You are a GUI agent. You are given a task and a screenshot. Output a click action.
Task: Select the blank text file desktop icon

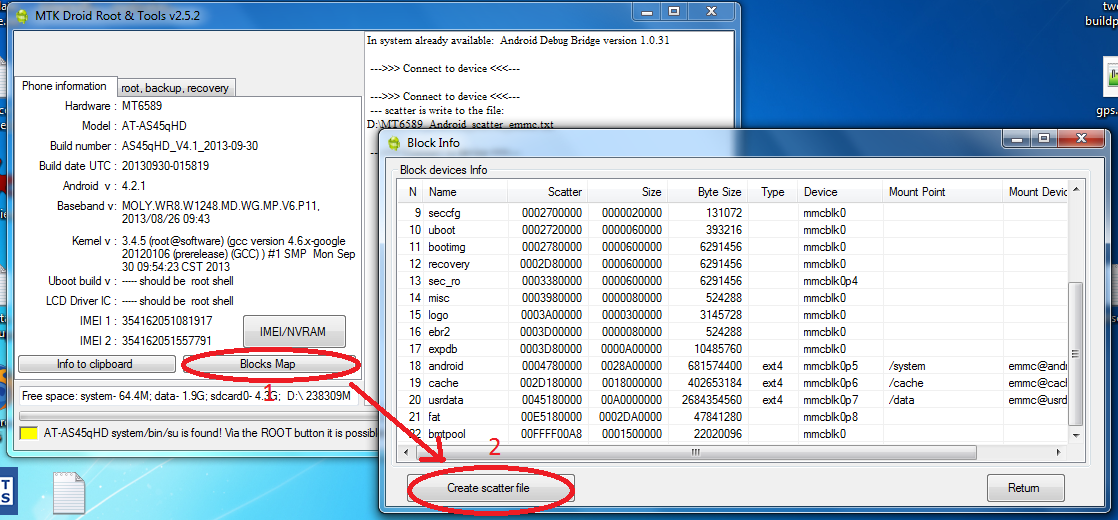[67, 493]
